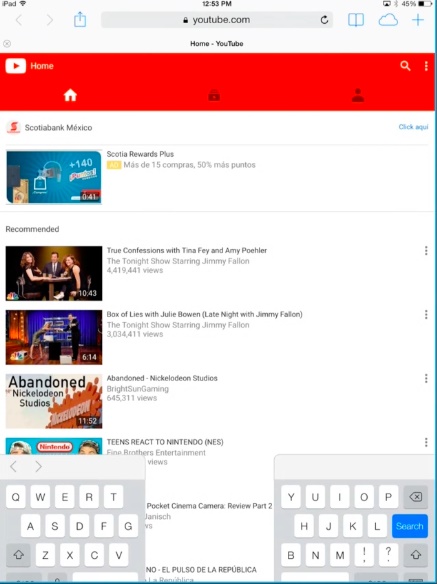Toggle left Shift key on keyboard
The width and height of the screenshot is (437, 584).
(18, 555)
